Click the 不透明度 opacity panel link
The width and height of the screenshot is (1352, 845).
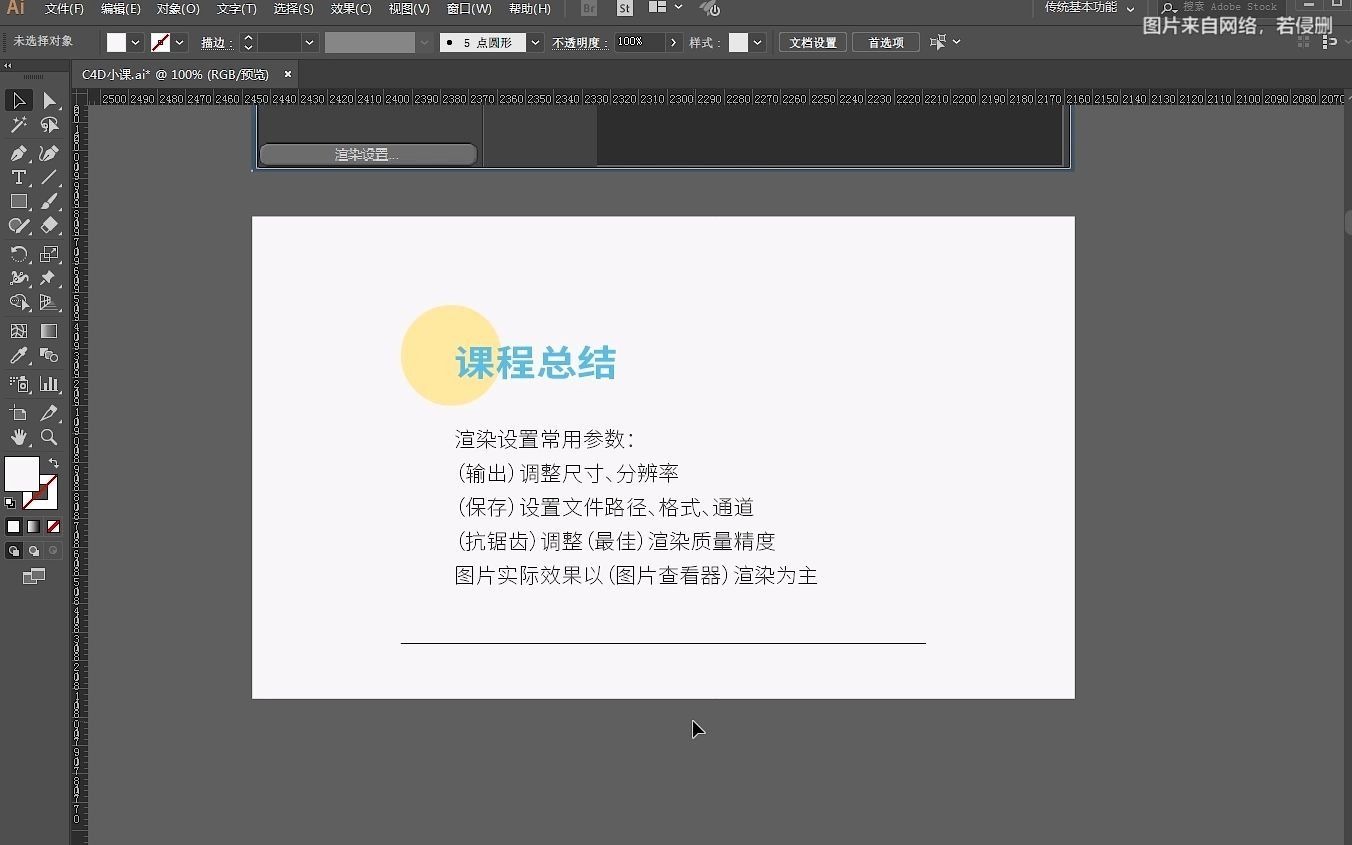[579, 42]
